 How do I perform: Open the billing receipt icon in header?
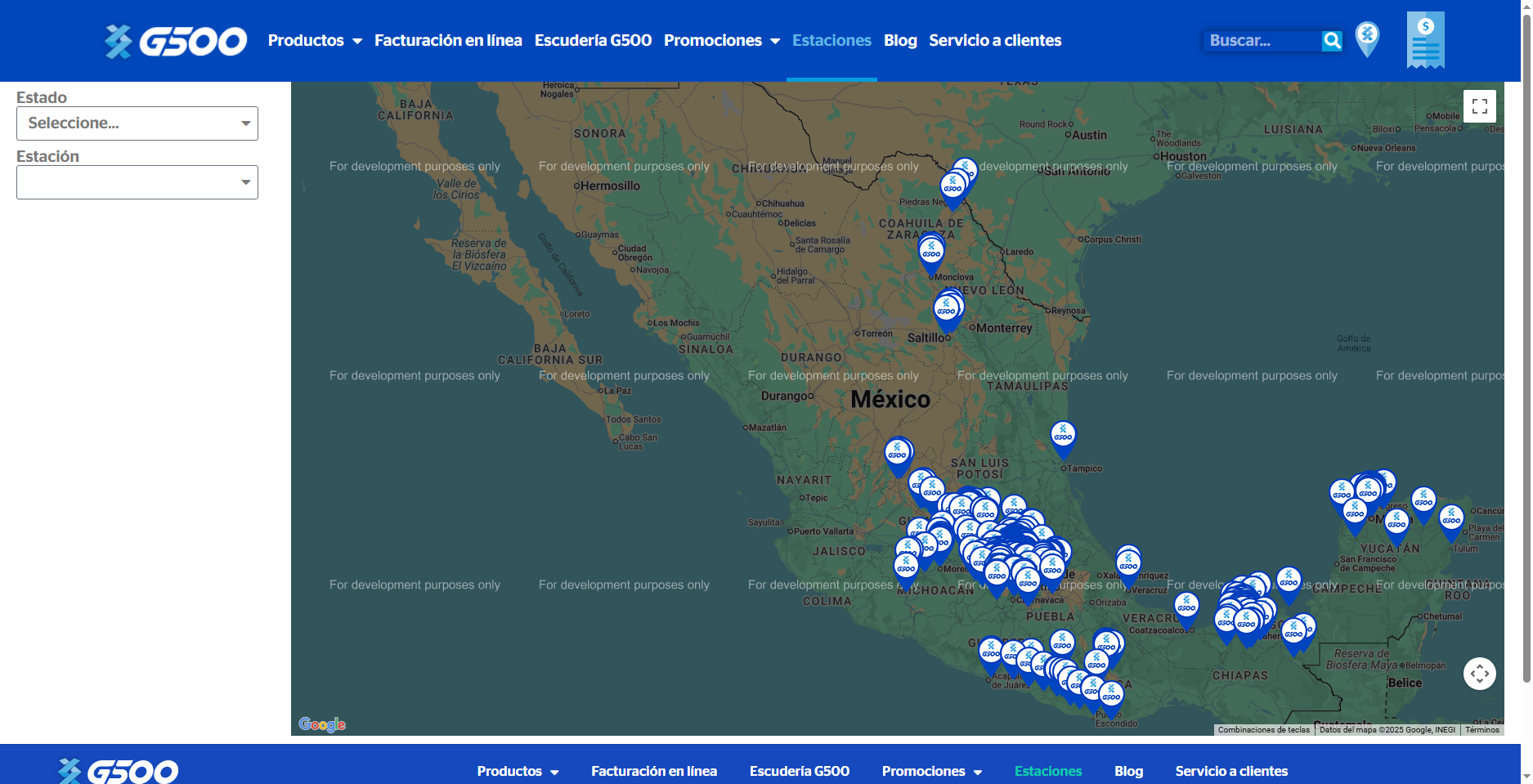pos(1425,40)
